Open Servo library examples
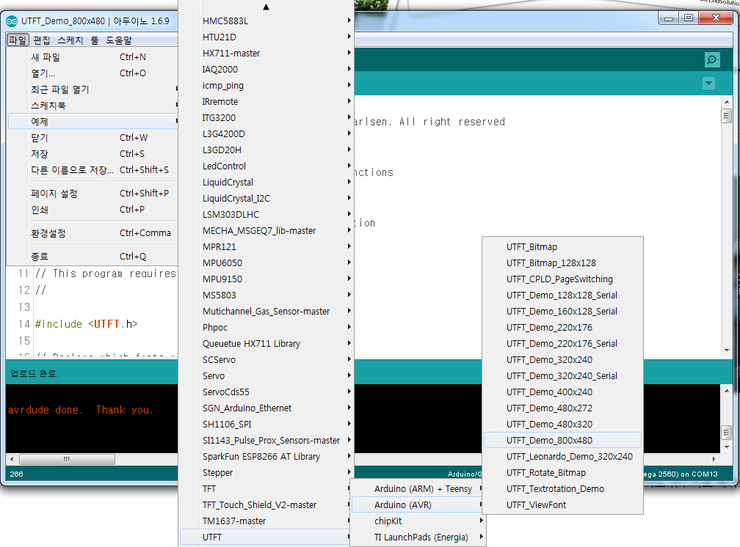The image size is (740, 547). [266, 376]
